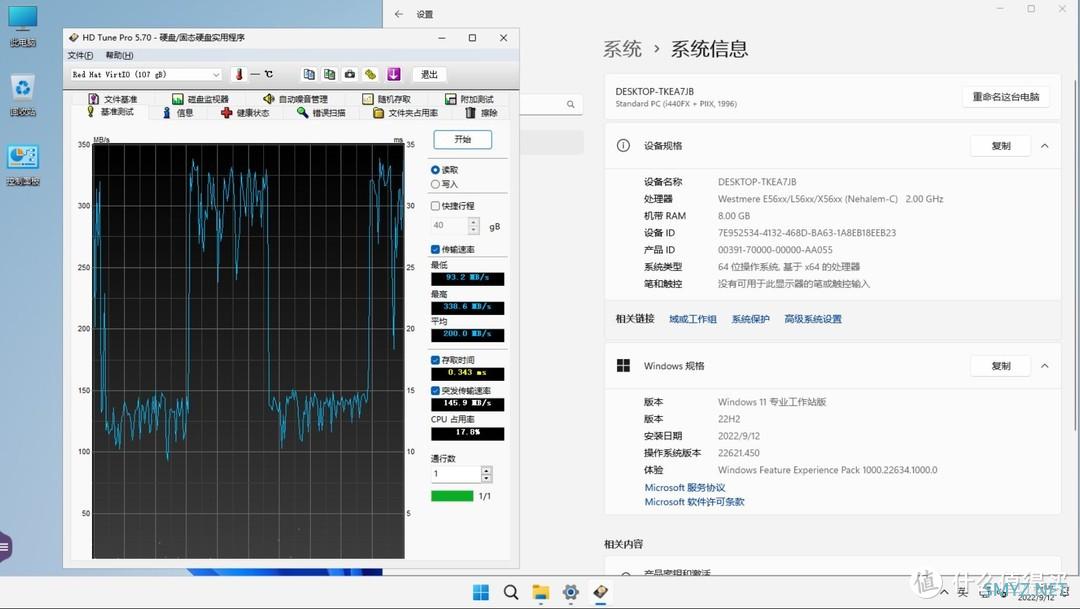Collapse the Windows 规格 section chevron

[1045, 366]
